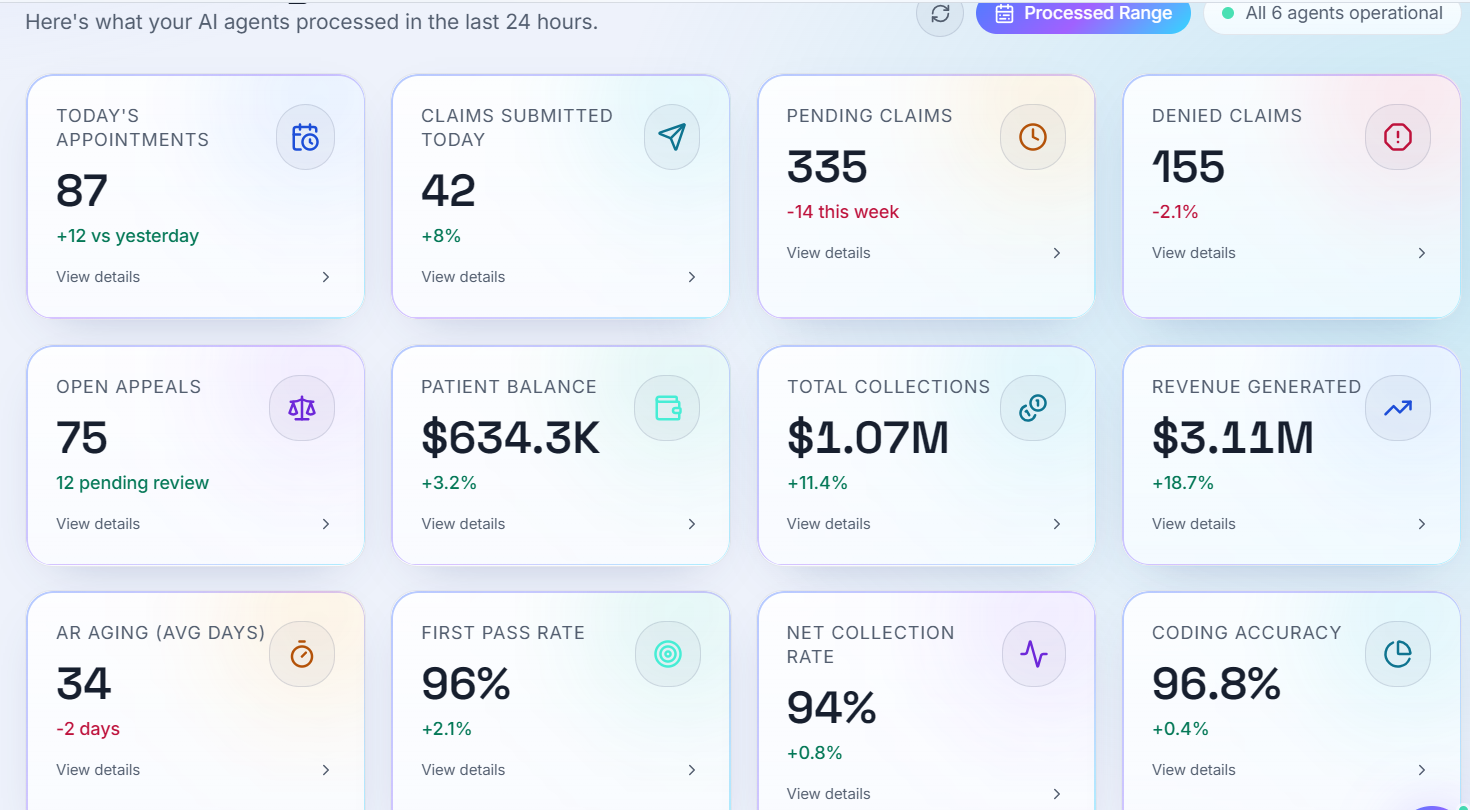The image size is (1470, 810).
Task: Click the wallet icon on Patient Balance card
Action: (x=668, y=408)
